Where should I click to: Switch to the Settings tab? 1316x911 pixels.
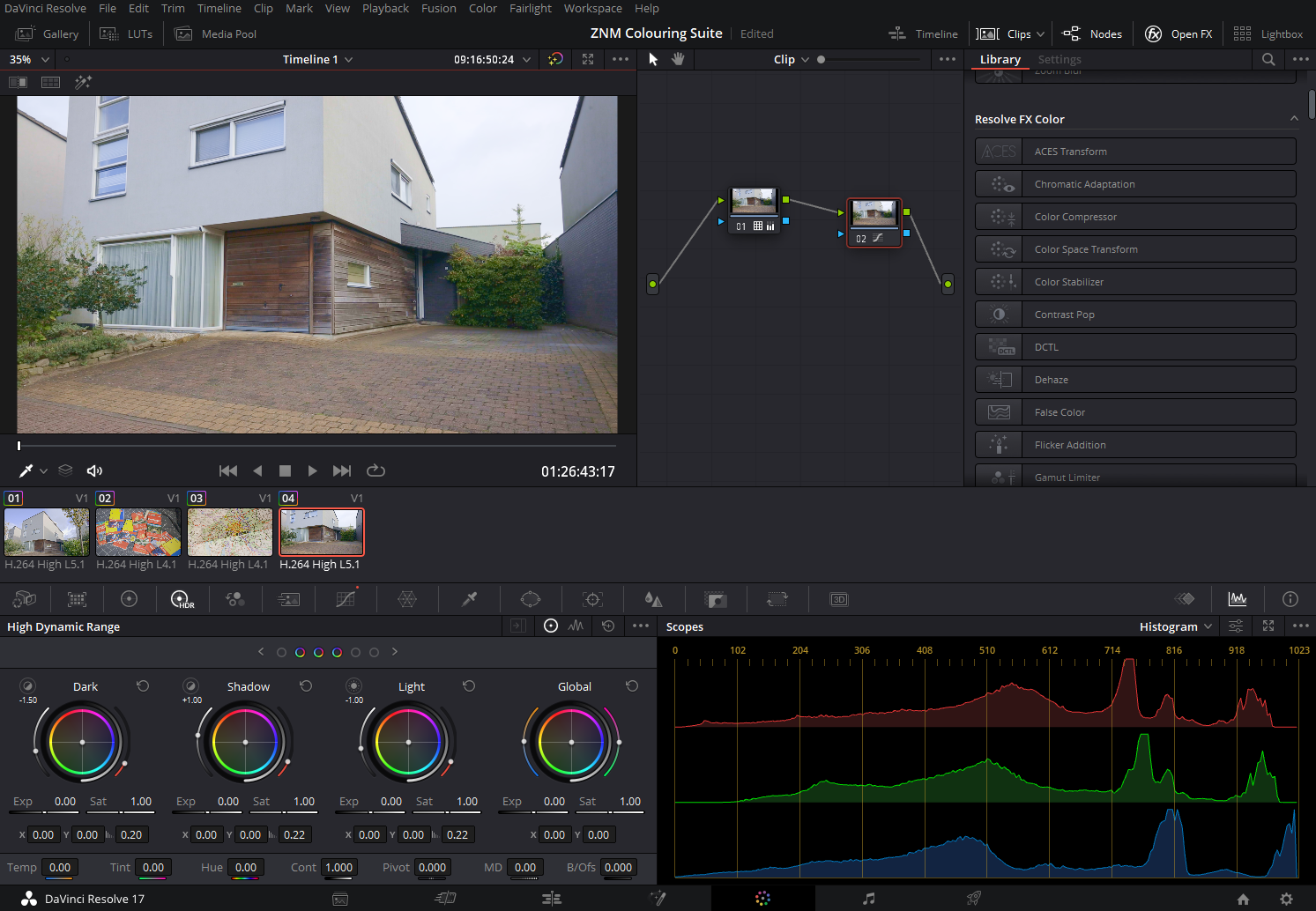pos(1059,59)
